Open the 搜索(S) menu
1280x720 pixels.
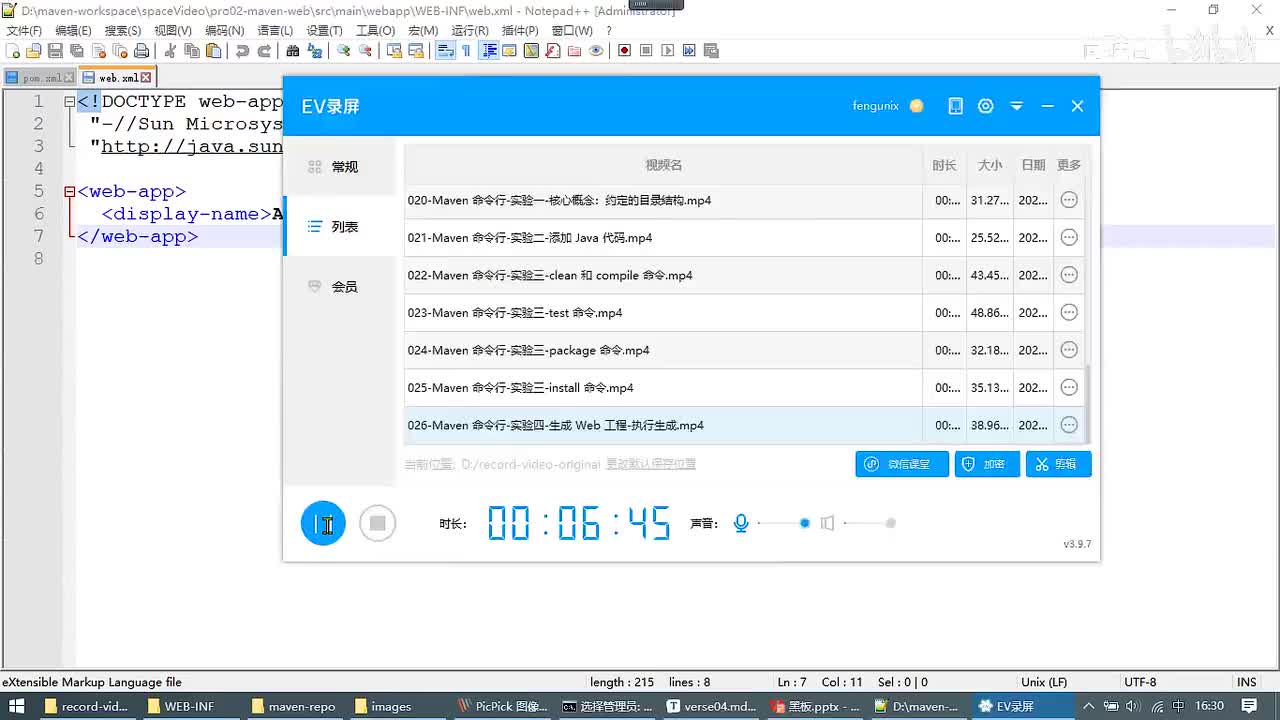click(x=123, y=31)
